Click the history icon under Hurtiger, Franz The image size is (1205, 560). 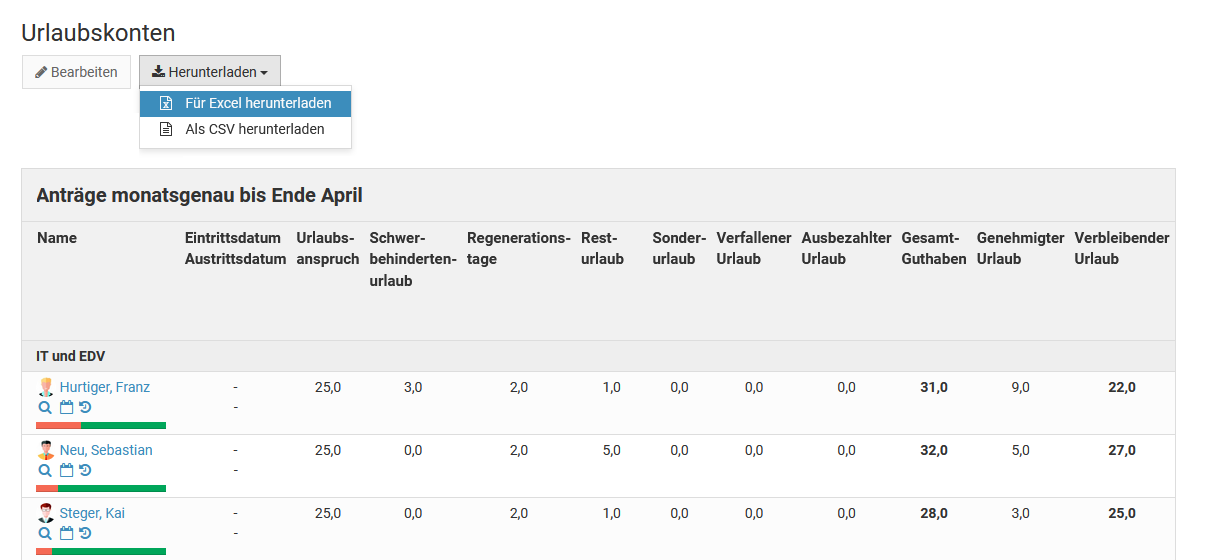point(85,407)
